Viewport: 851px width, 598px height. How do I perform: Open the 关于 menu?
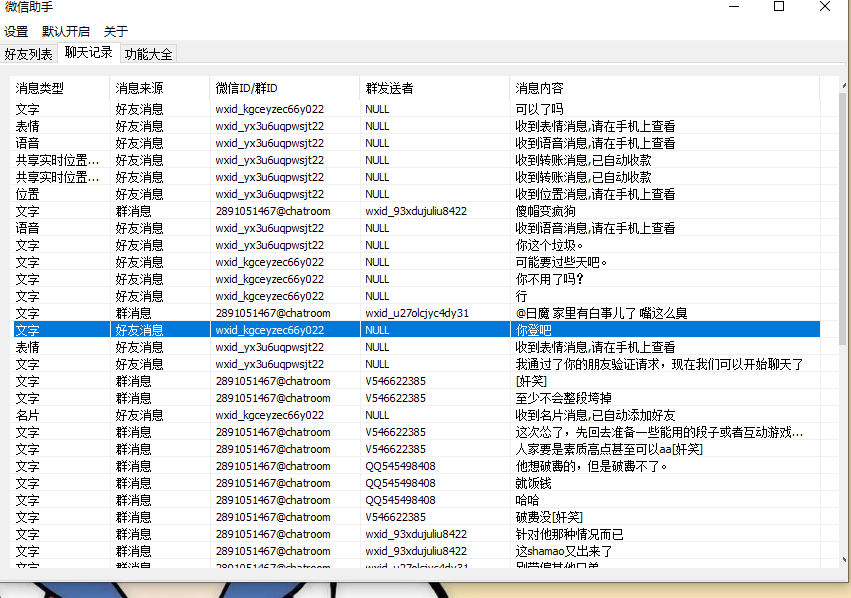pyautogui.click(x=114, y=31)
